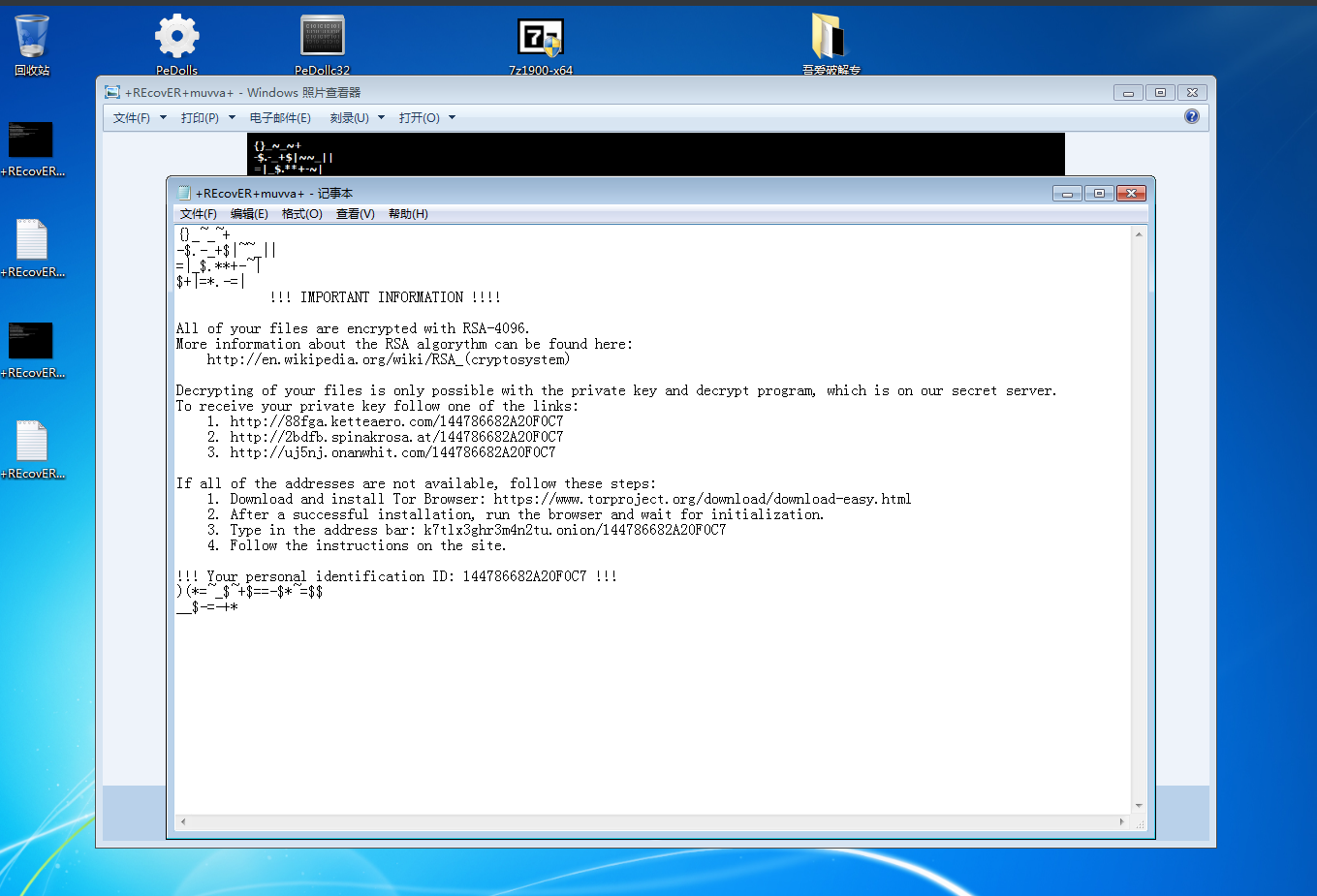Open the 编辑(E) menu in Notepad
The image size is (1317, 896).
point(249,214)
